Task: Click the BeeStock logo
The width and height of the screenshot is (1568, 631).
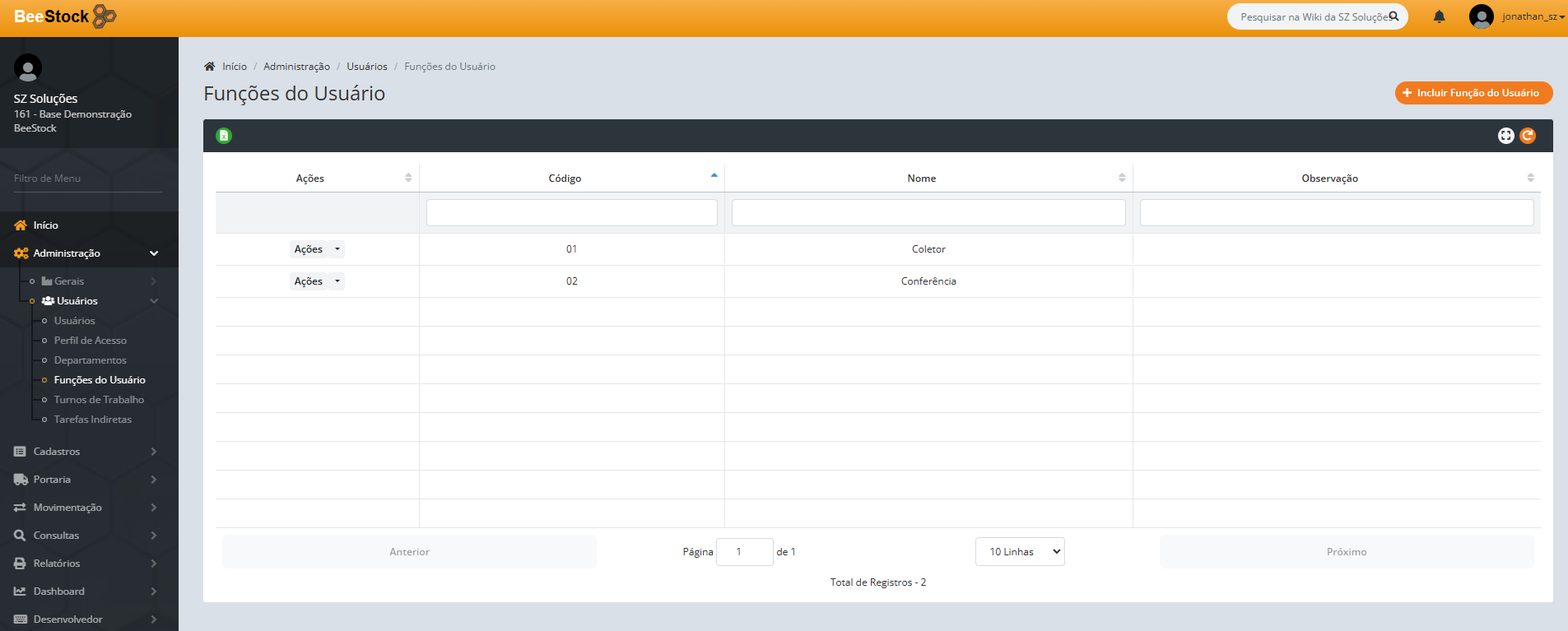Action: 64,16
